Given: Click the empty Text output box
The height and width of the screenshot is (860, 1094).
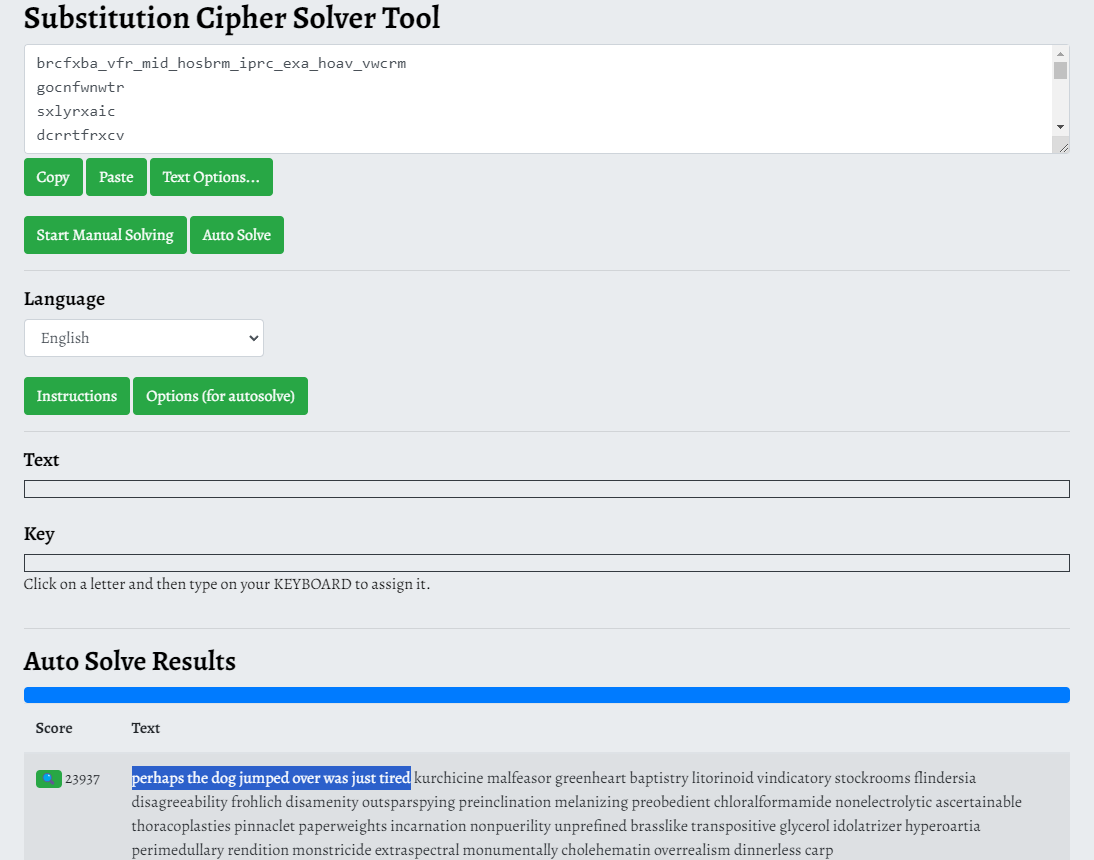Looking at the screenshot, I should (x=546, y=489).
